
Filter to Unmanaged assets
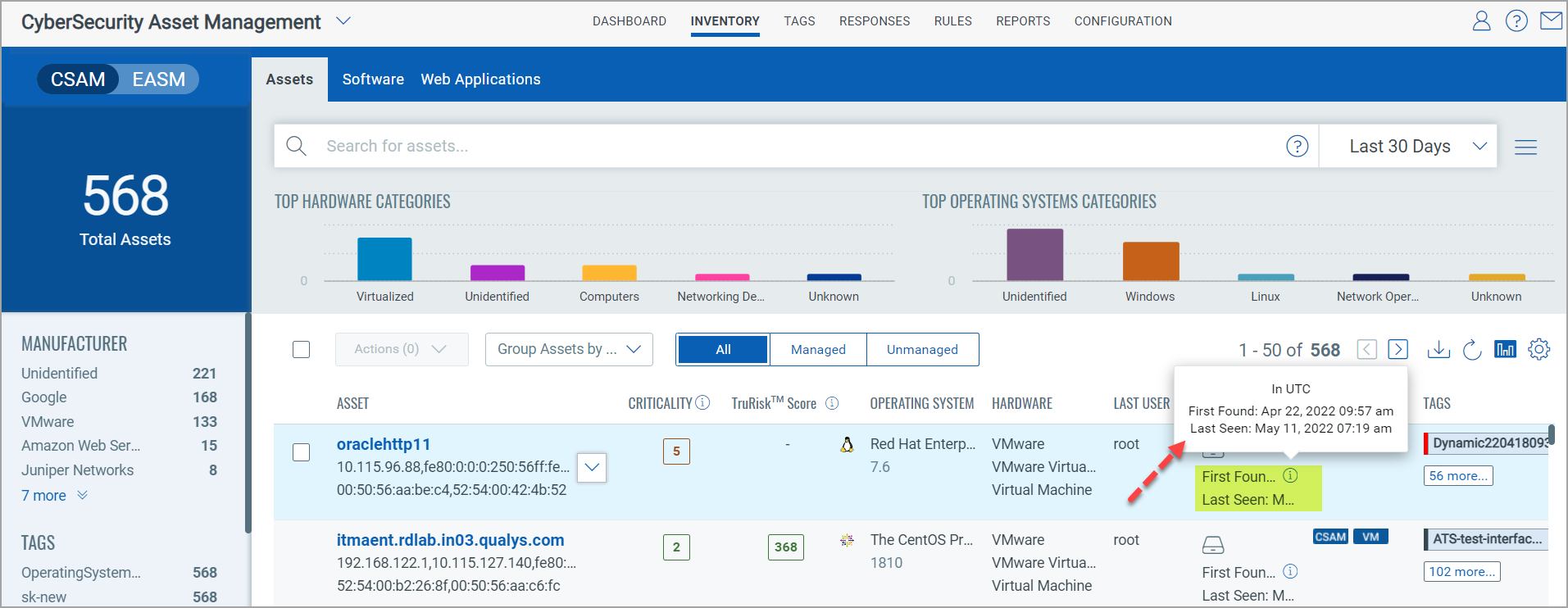[x=922, y=349]
